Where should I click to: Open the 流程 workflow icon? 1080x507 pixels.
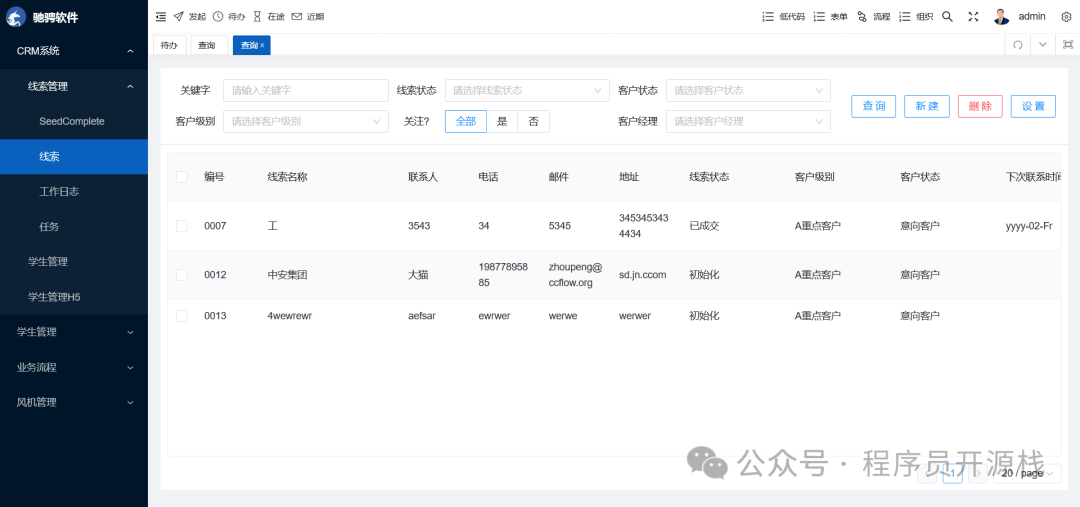(862, 17)
